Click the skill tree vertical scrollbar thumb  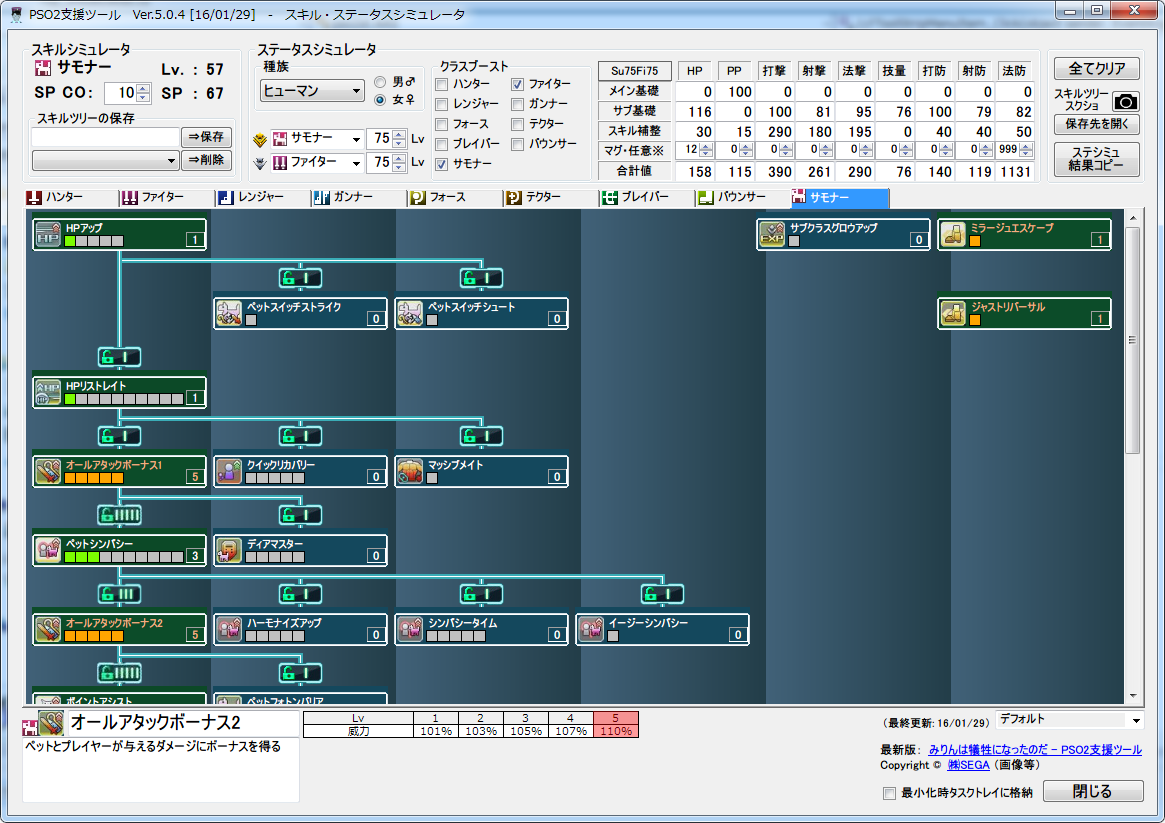click(1132, 340)
